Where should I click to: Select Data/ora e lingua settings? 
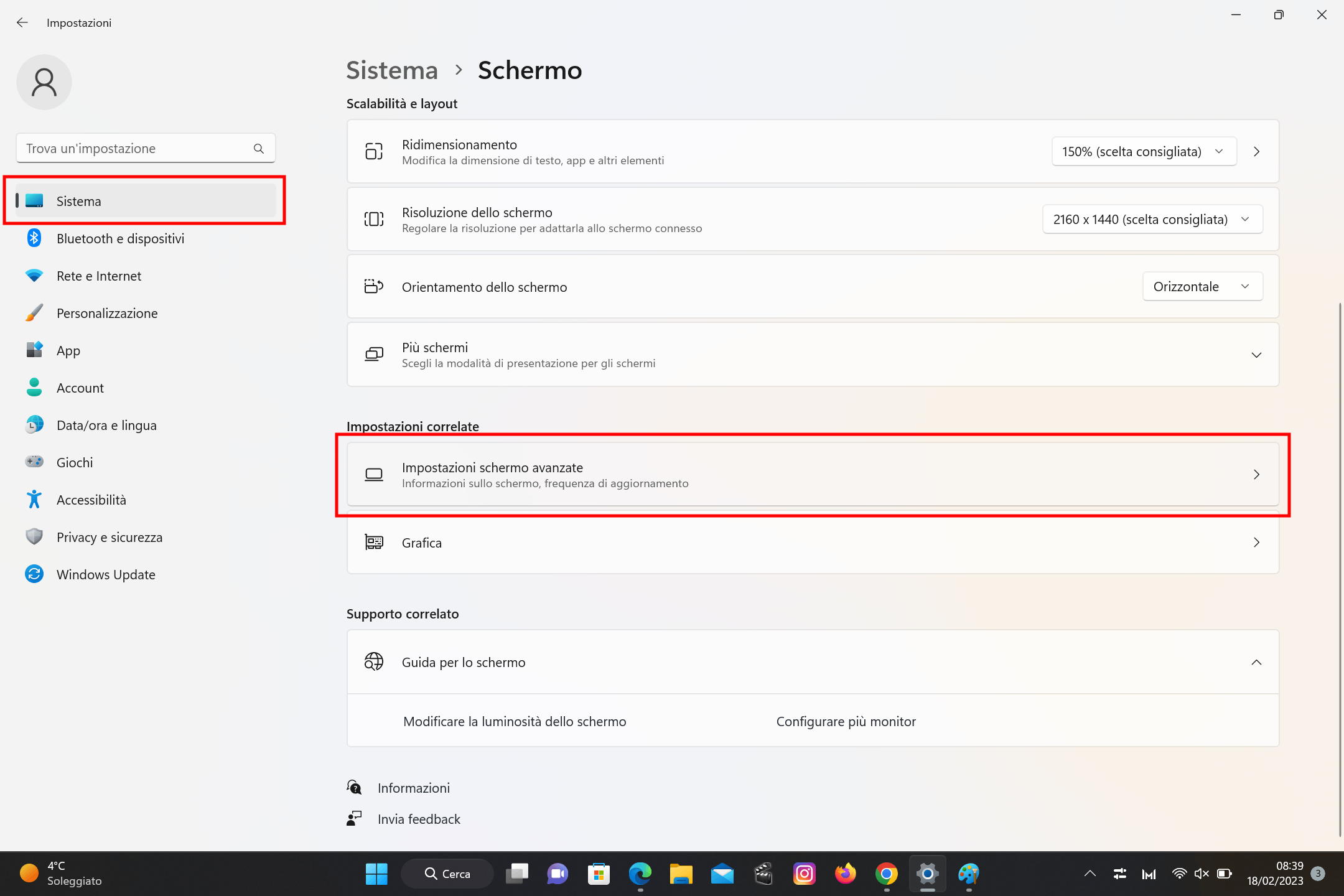tap(106, 425)
